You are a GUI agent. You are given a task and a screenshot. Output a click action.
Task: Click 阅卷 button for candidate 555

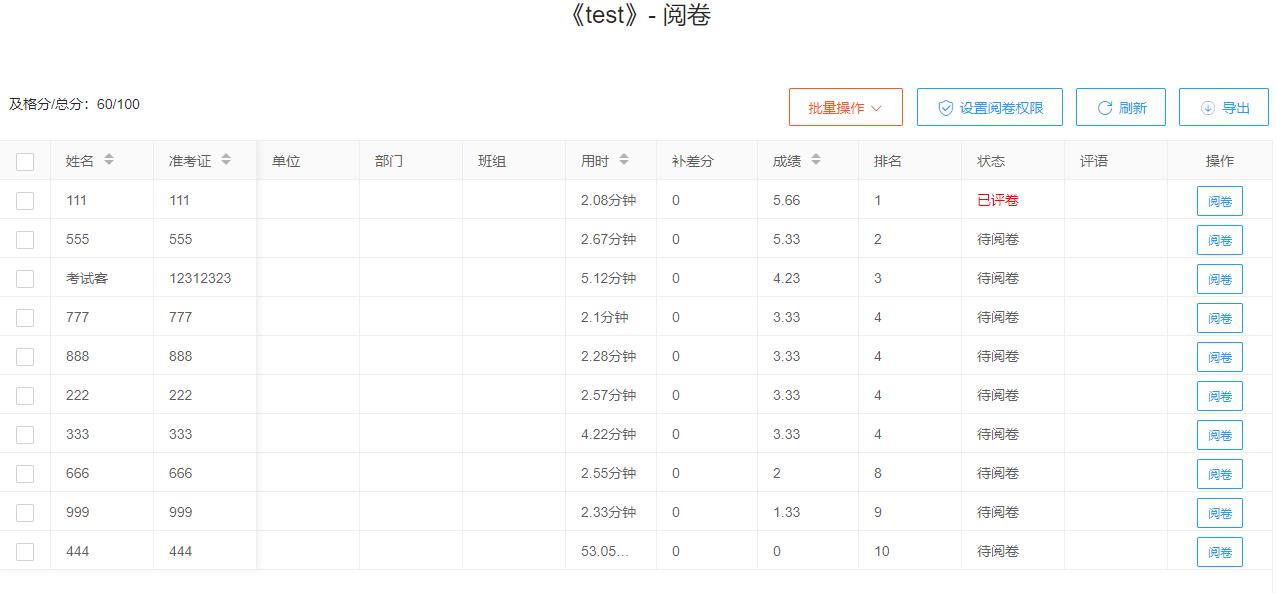(x=1219, y=240)
